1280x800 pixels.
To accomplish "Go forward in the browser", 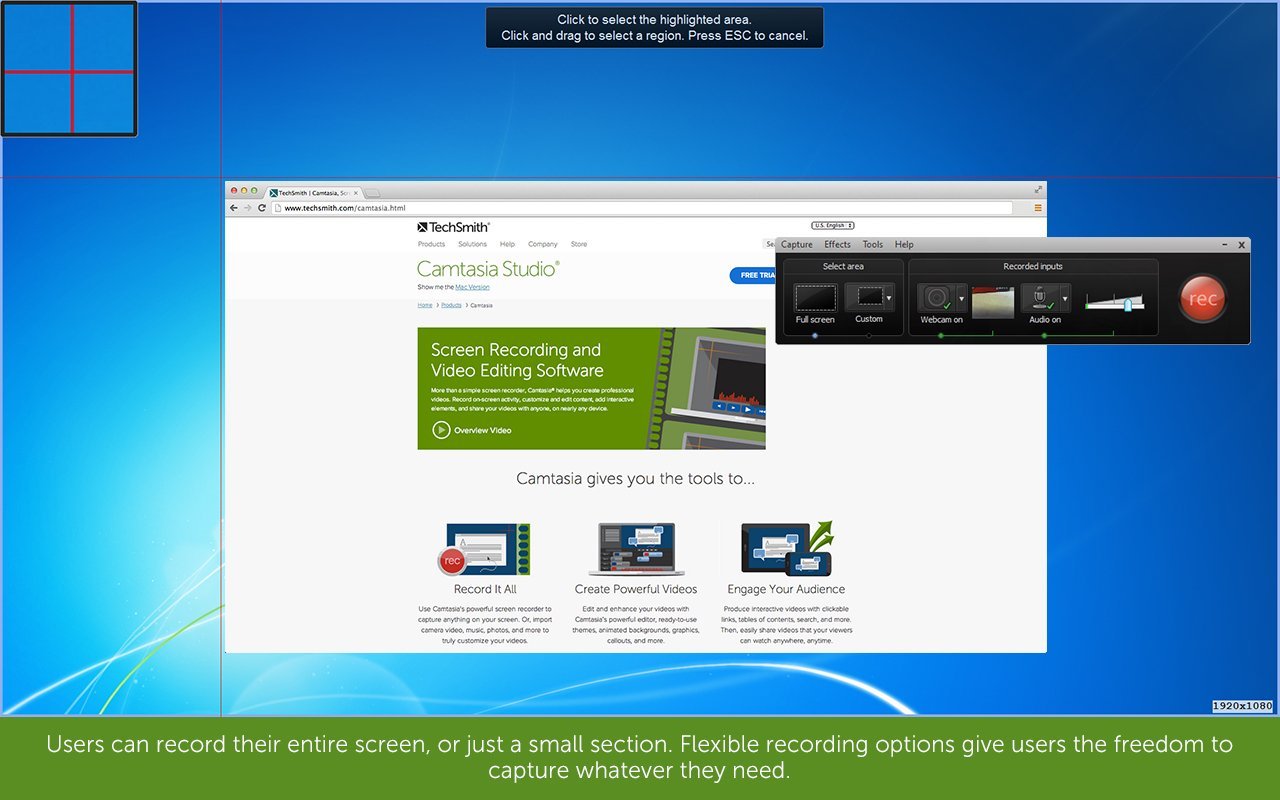I will coord(248,208).
